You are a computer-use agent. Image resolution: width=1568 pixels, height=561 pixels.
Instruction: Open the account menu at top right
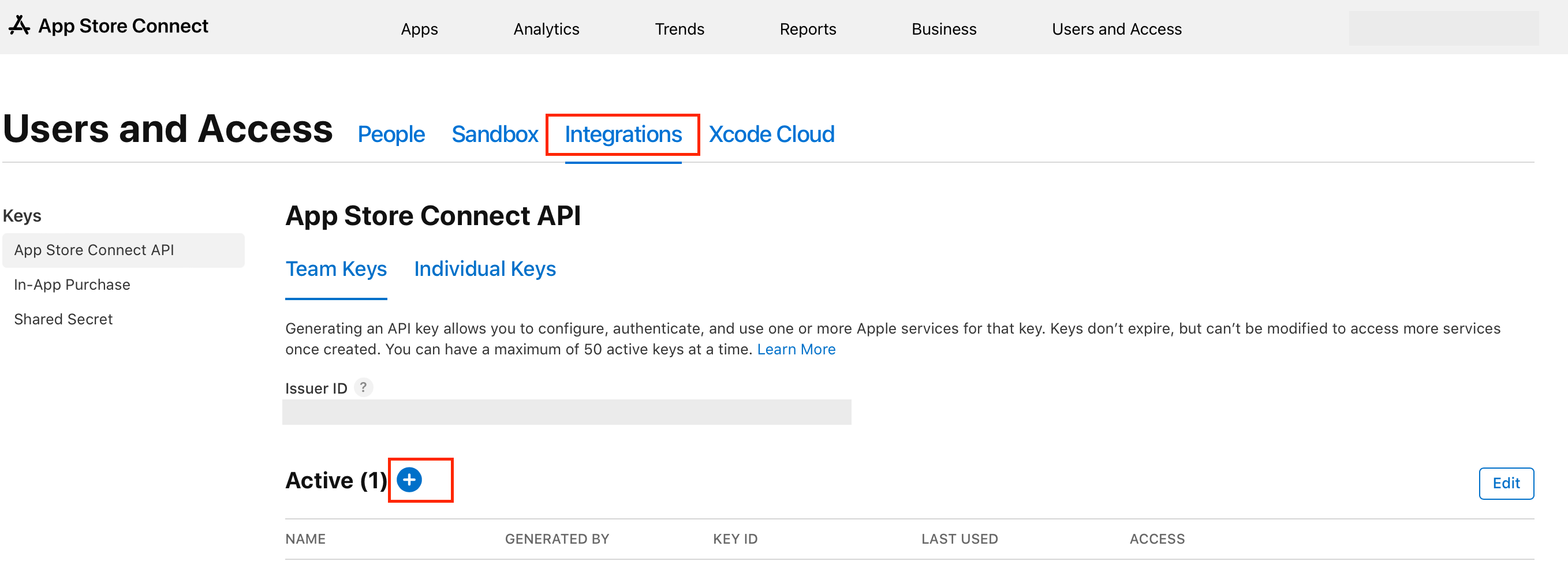pyautogui.click(x=1443, y=28)
